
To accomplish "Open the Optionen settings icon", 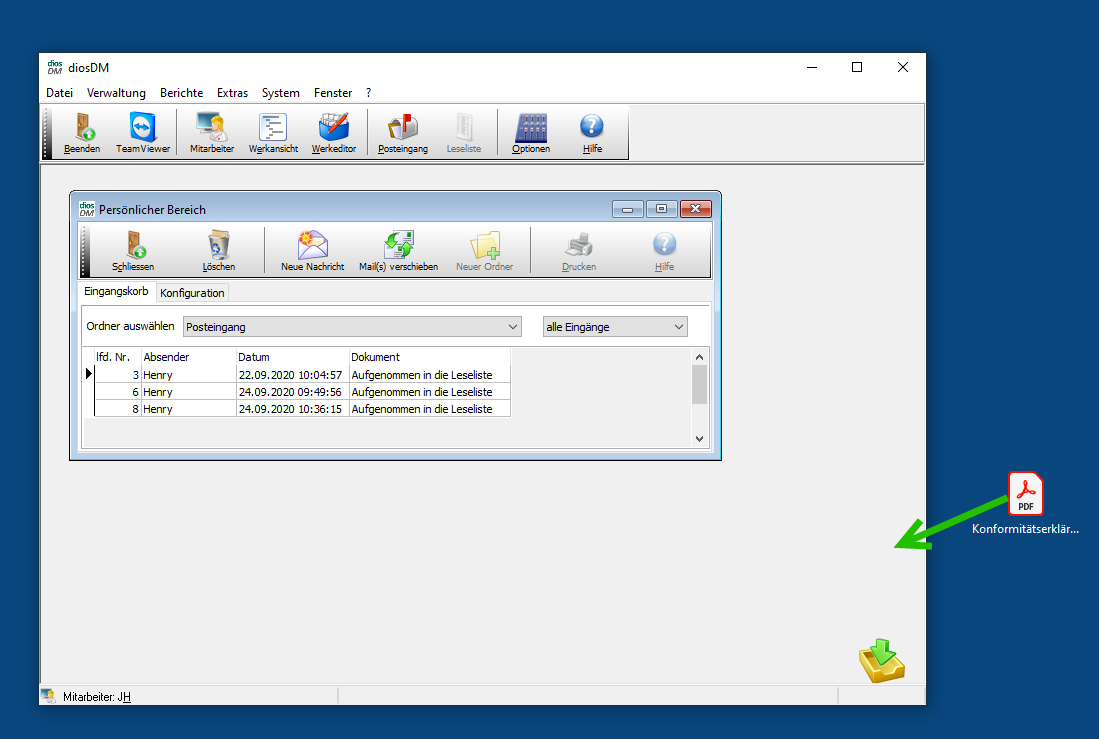I will point(530,133).
